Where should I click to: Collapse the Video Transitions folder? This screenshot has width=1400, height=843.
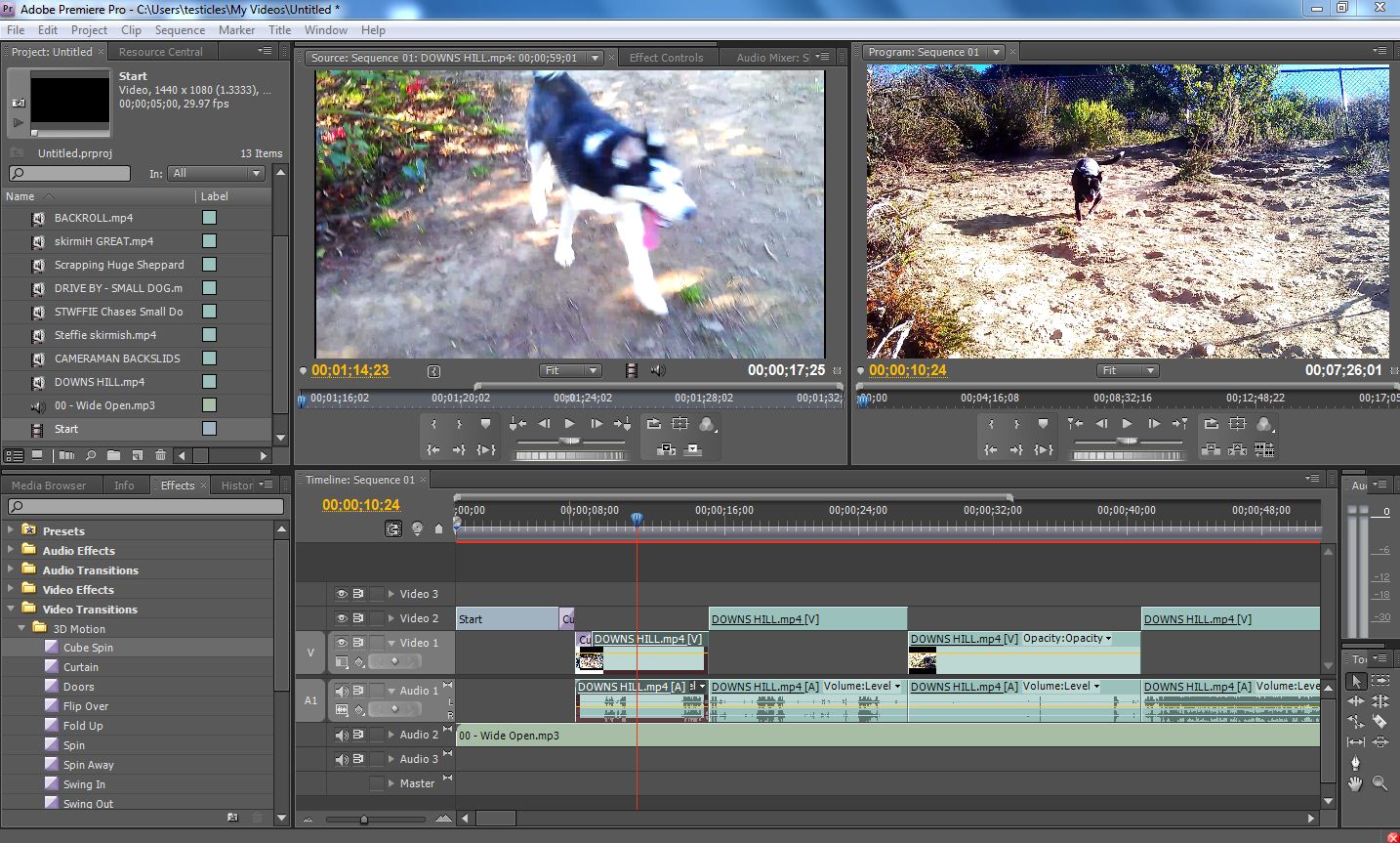pyautogui.click(x=12, y=609)
